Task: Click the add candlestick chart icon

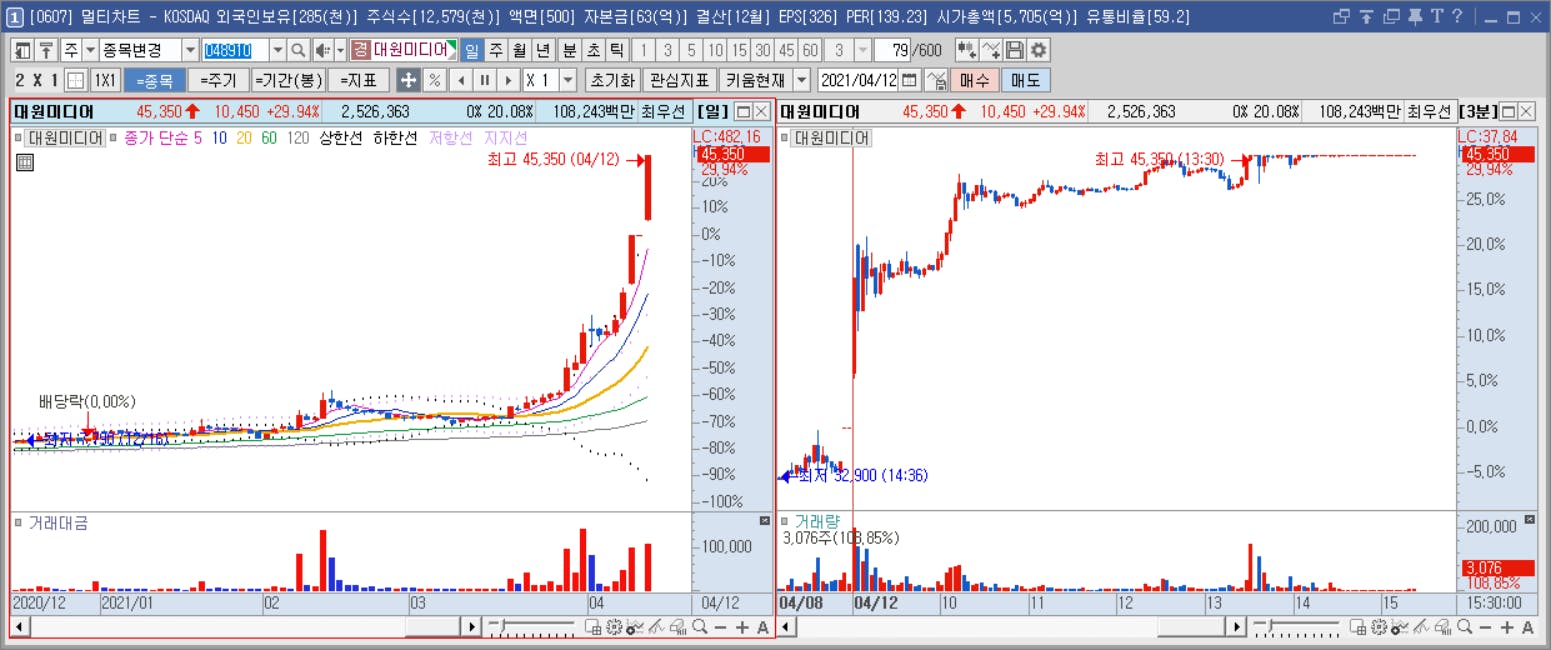Action: pos(966,50)
